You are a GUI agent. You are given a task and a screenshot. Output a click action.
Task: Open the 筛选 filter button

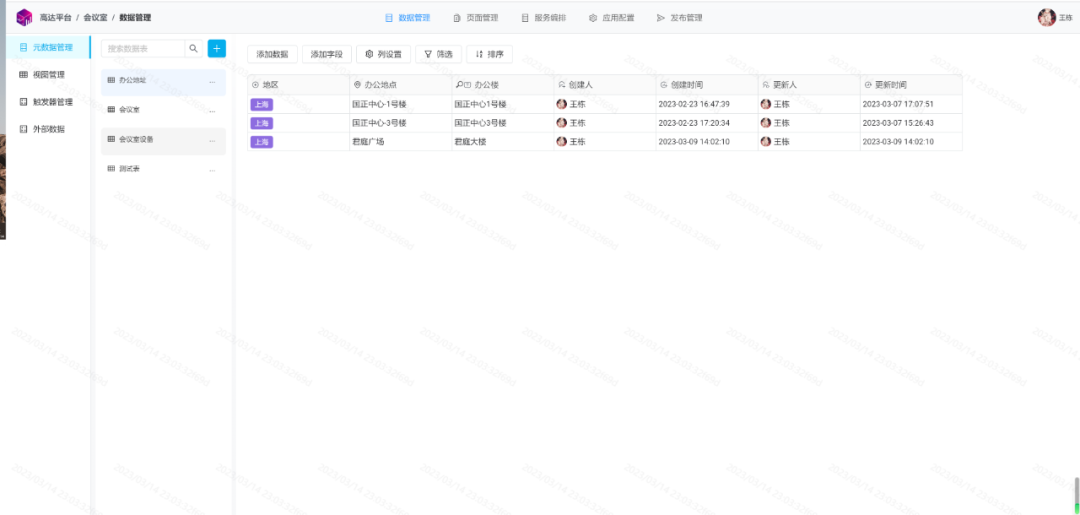pos(439,54)
